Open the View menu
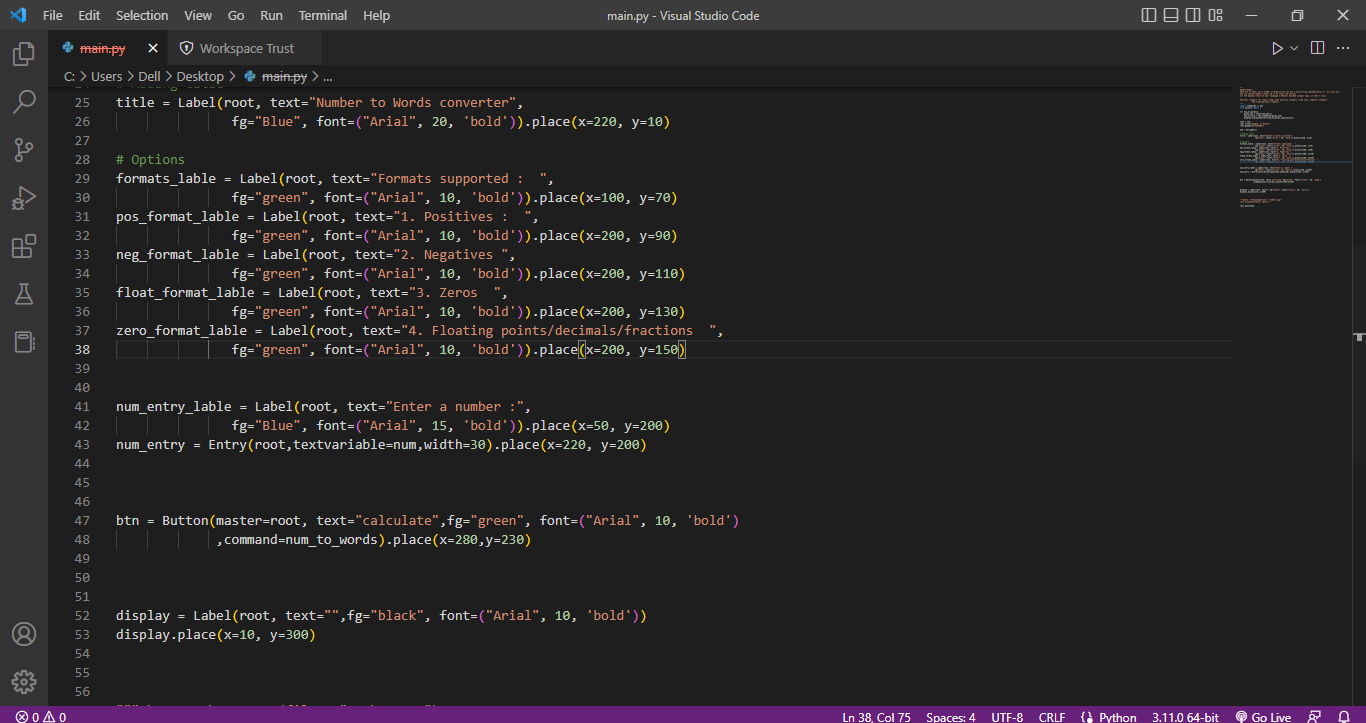This screenshot has width=1366, height=723. (x=198, y=15)
